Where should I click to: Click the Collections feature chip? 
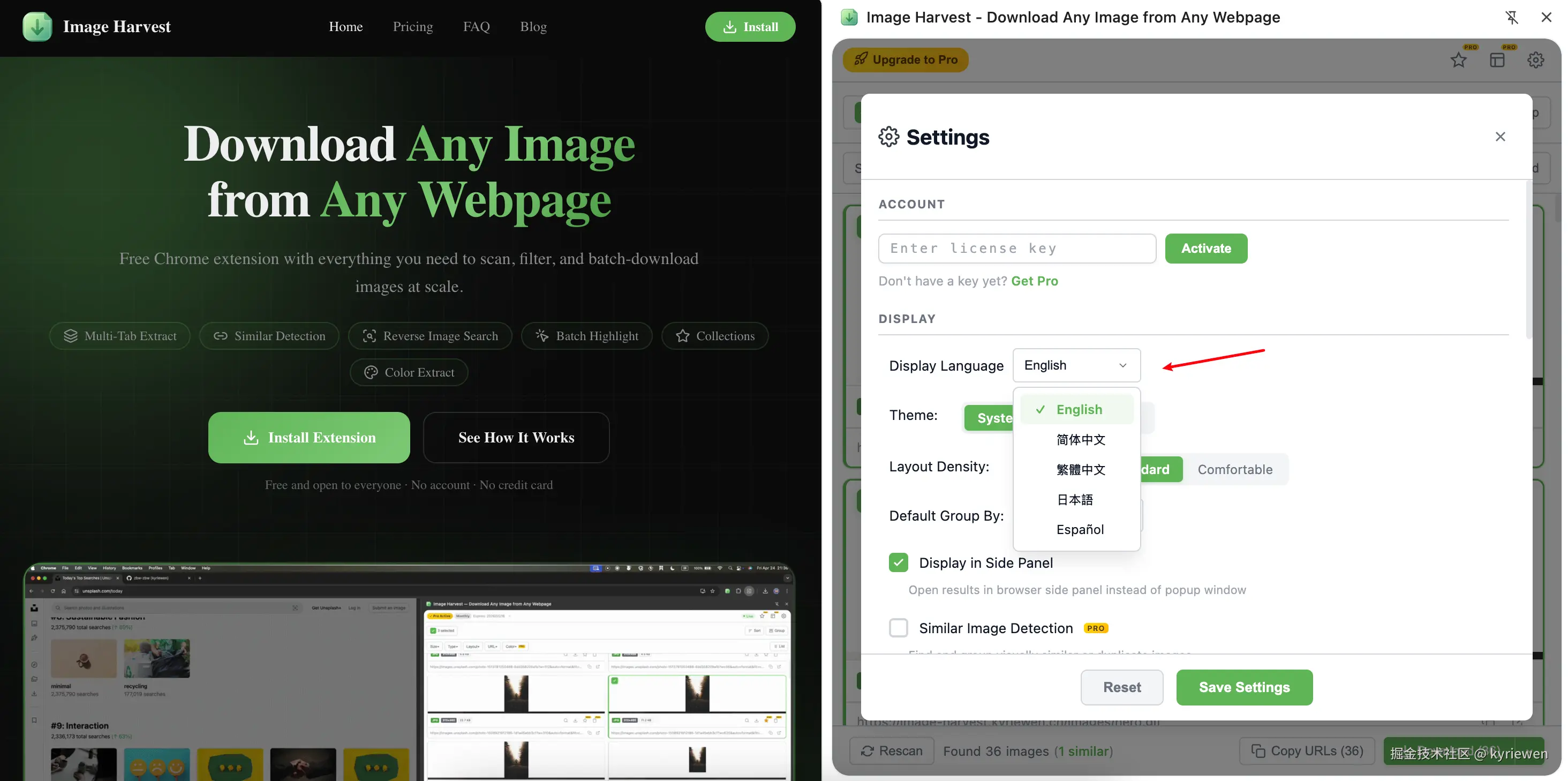pos(714,336)
